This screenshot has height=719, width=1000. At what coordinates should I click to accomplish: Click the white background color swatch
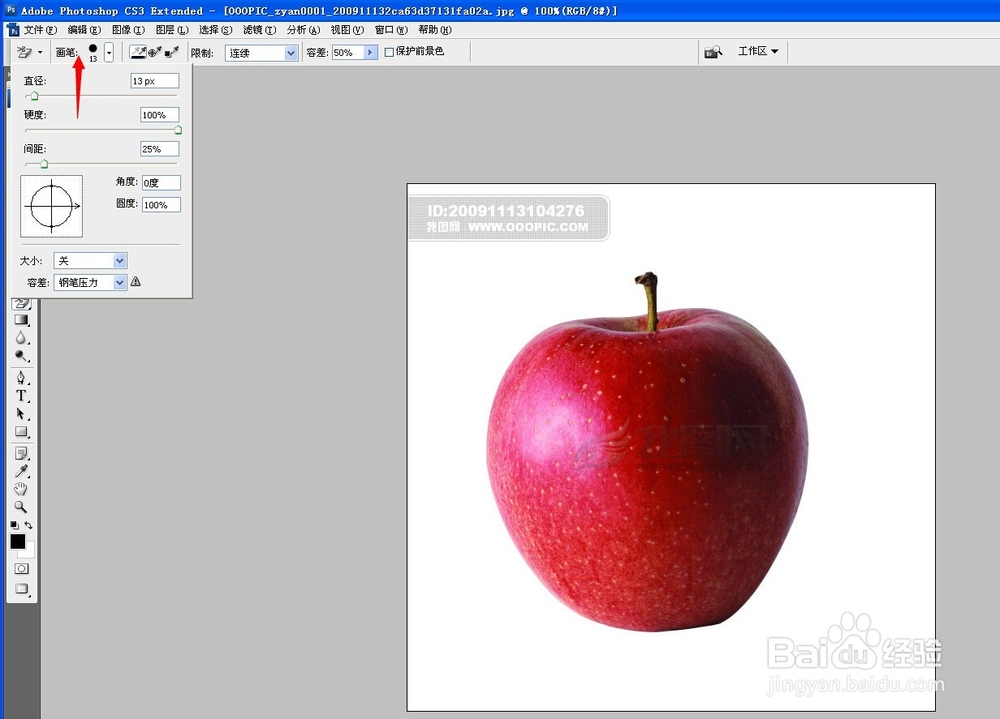tap(29, 551)
